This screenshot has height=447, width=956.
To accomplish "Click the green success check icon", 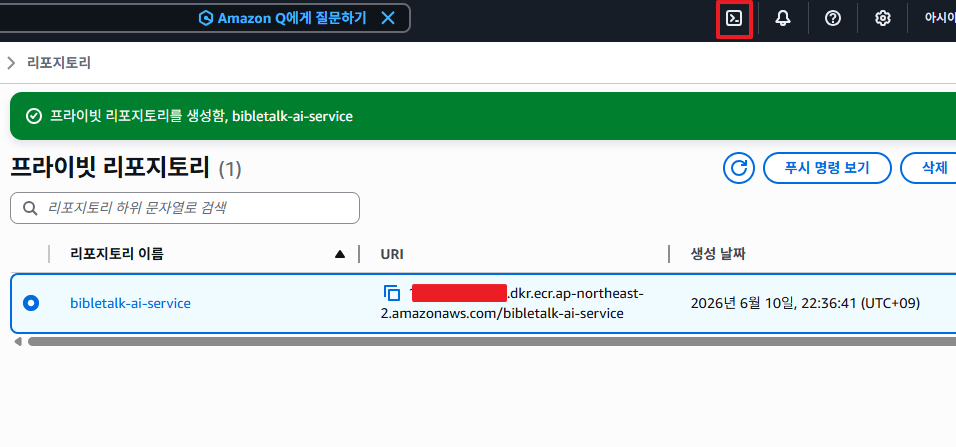I will point(34,116).
